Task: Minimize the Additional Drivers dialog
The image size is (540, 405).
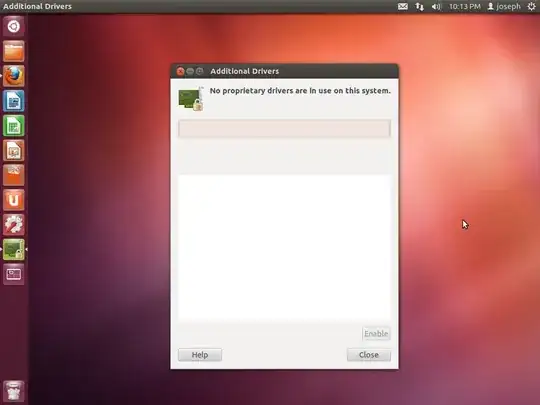Action: 190,71
